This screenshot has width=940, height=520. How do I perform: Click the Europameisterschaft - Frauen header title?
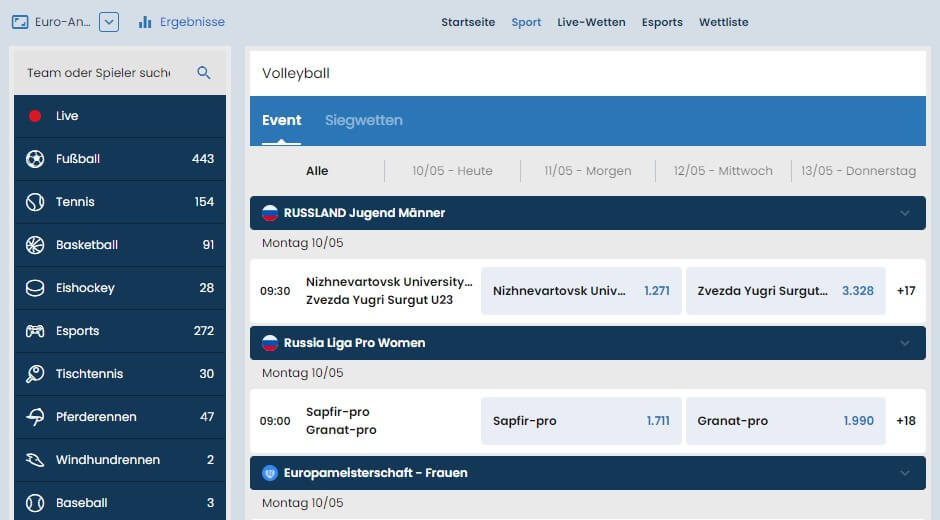click(x=375, y=473)
